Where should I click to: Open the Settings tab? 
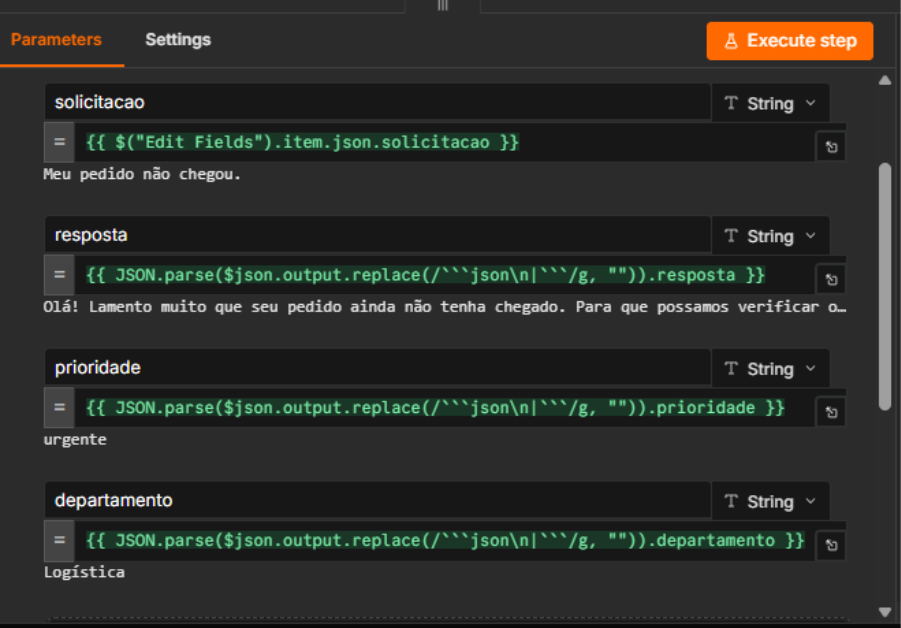178,40
